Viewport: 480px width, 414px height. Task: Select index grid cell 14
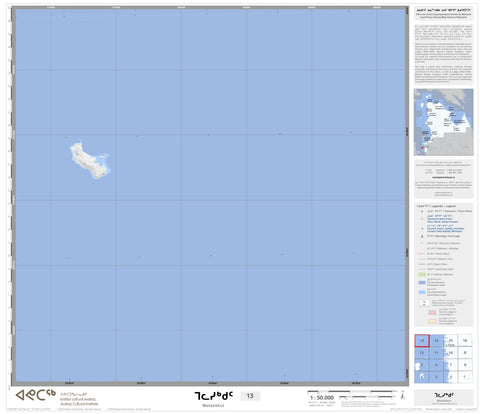[x=436, y=341]
